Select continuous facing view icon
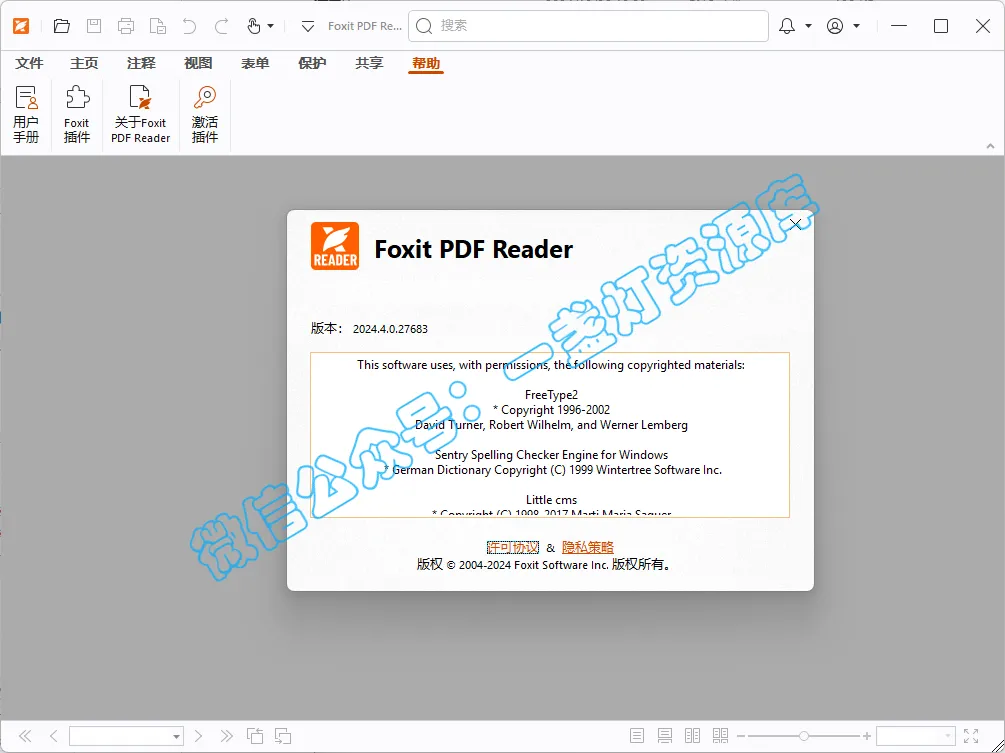The image size is (1005, 753). coord(720,736)
